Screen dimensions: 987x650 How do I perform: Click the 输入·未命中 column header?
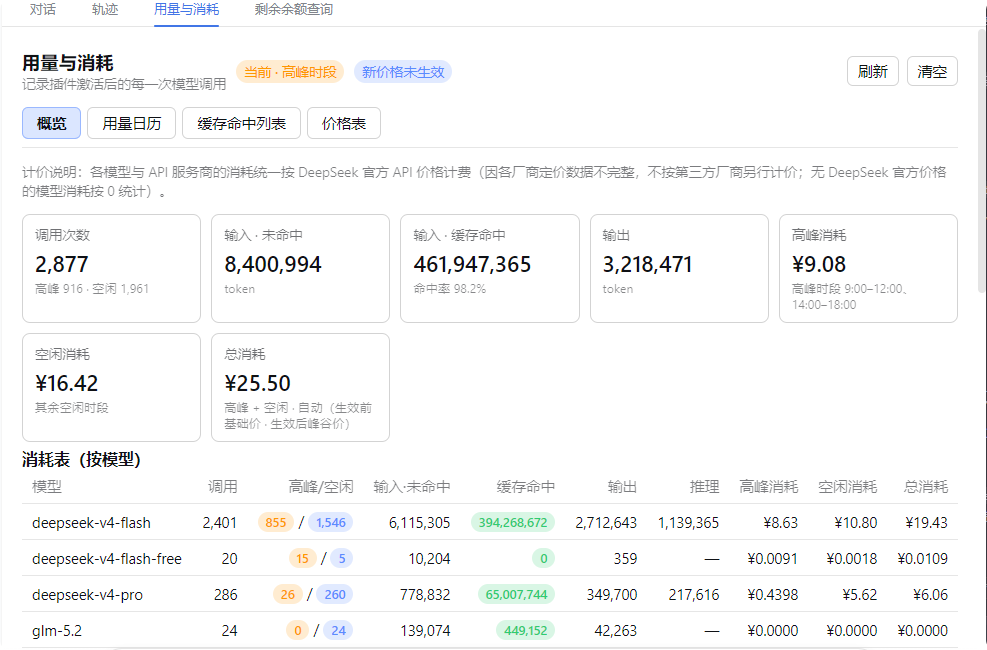(412, 486)
